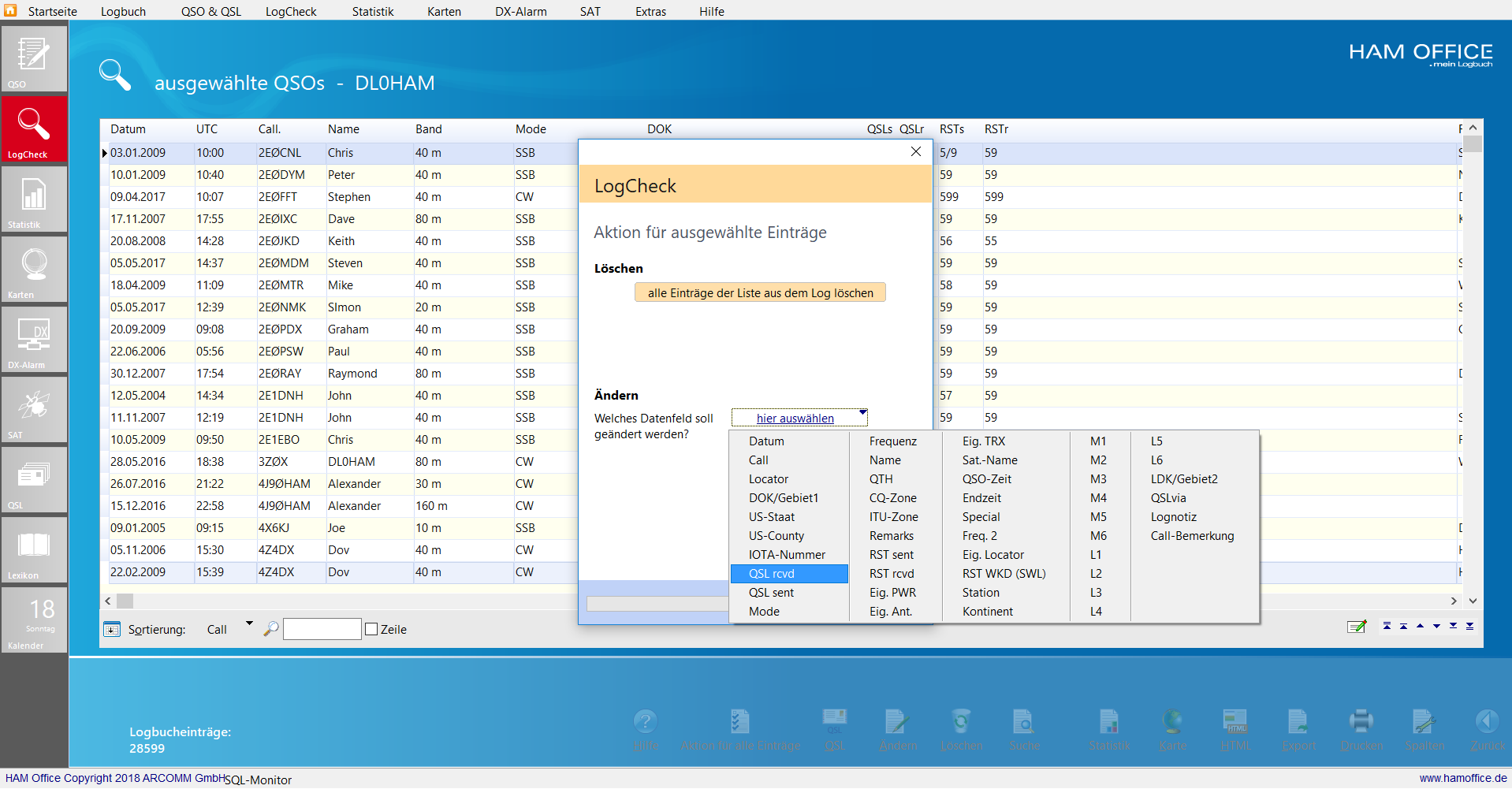The height and width of the screenshot is (789, 1512).
Task: Click the Aktion für alle Einträge checklist icon
Action: click(739, 720)
